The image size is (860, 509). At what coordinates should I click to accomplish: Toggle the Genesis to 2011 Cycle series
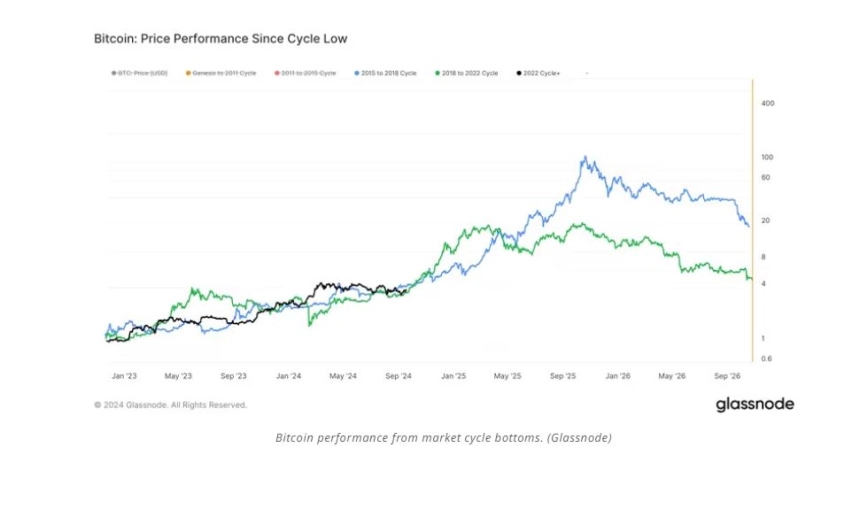pos(221,73)
